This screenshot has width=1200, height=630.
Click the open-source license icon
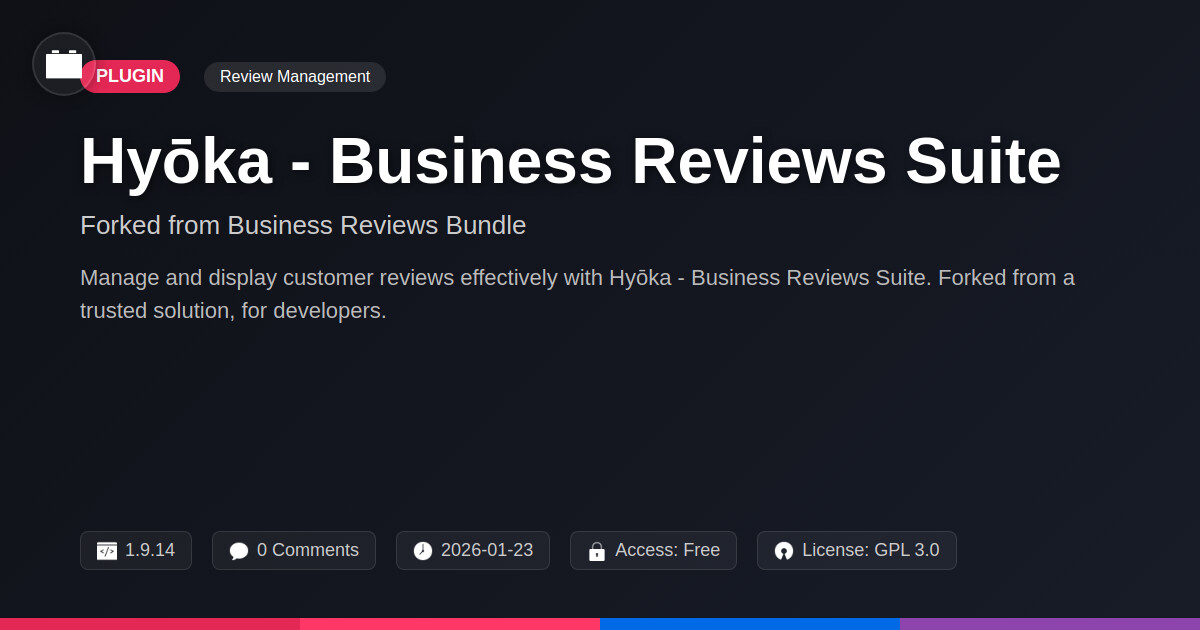[x=784, y=551]
